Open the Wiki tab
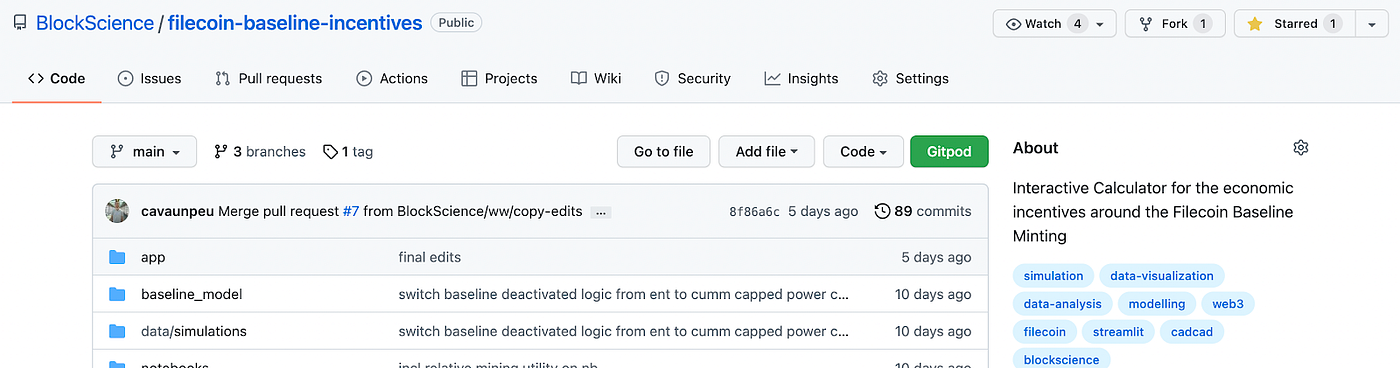The height and width of the screenshot is (368, 1400). [596, 78]
